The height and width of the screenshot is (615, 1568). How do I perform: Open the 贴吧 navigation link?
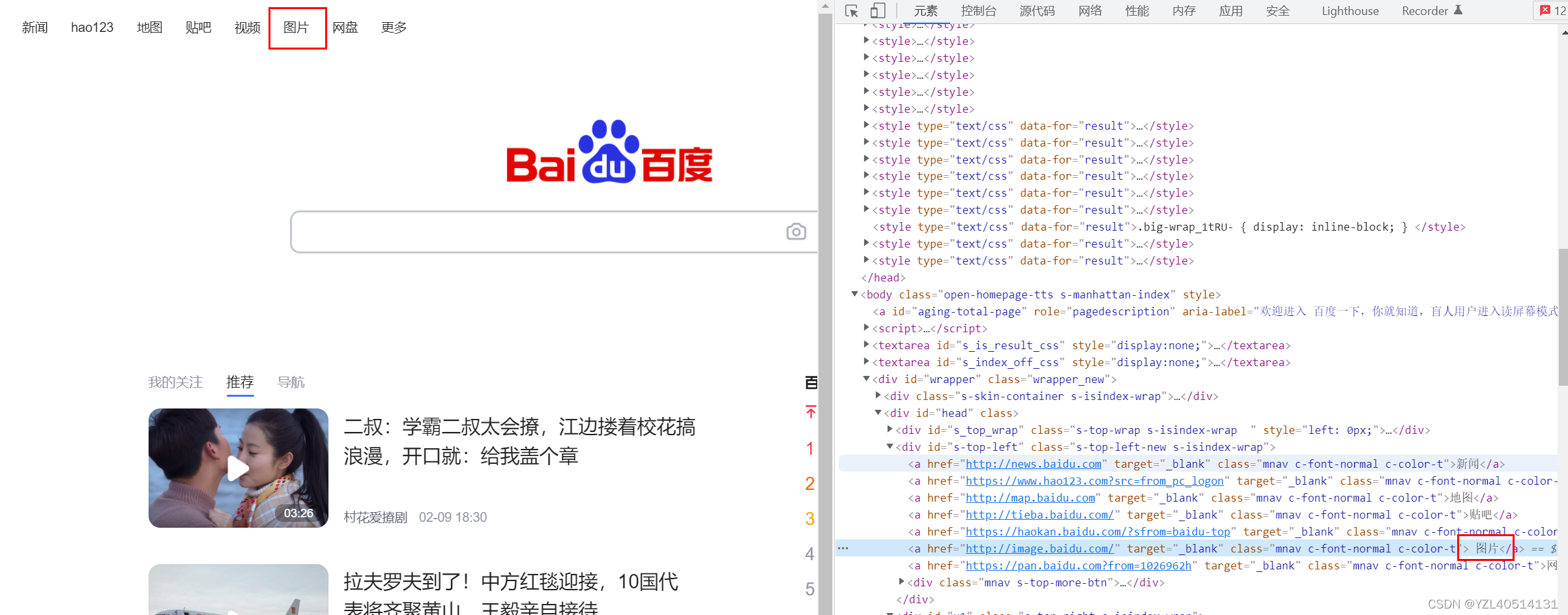coord(198,27)
